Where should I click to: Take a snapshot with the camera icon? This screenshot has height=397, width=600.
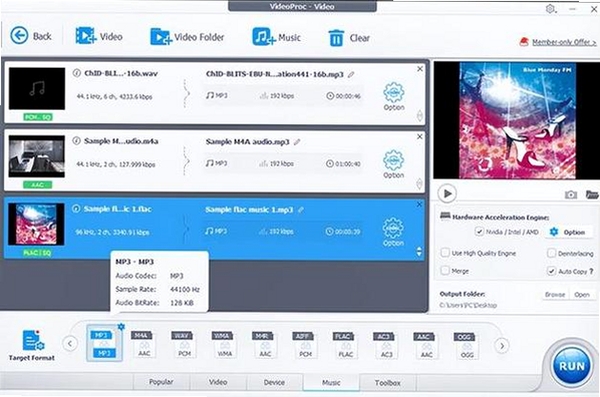[x=571, y=194]
